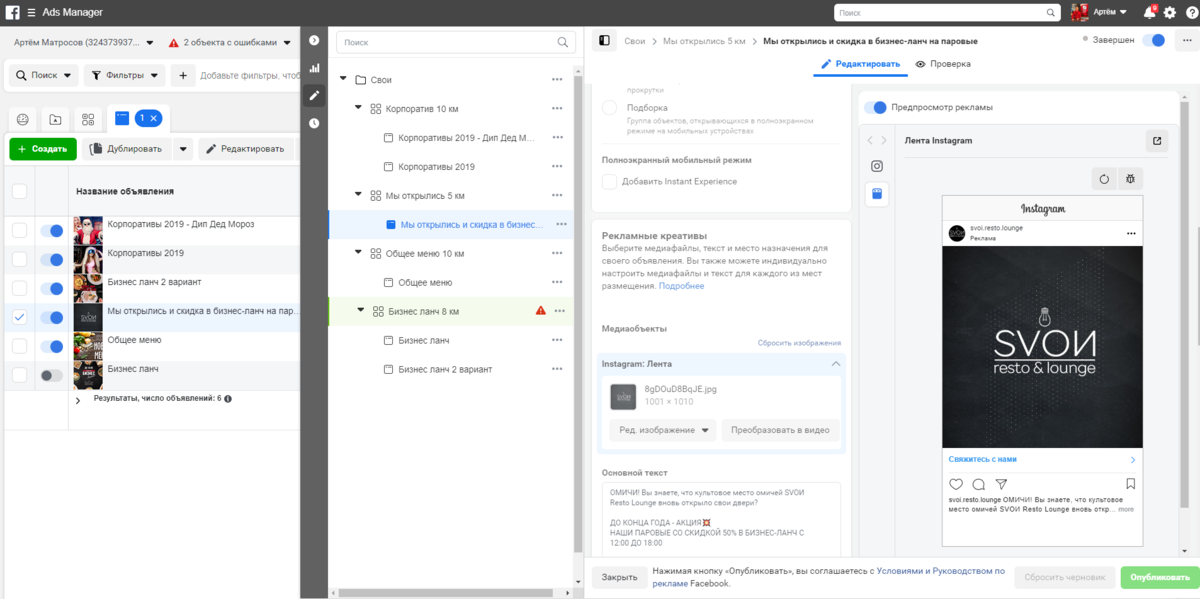Open the ad preview in external window

click(1157, 141)
